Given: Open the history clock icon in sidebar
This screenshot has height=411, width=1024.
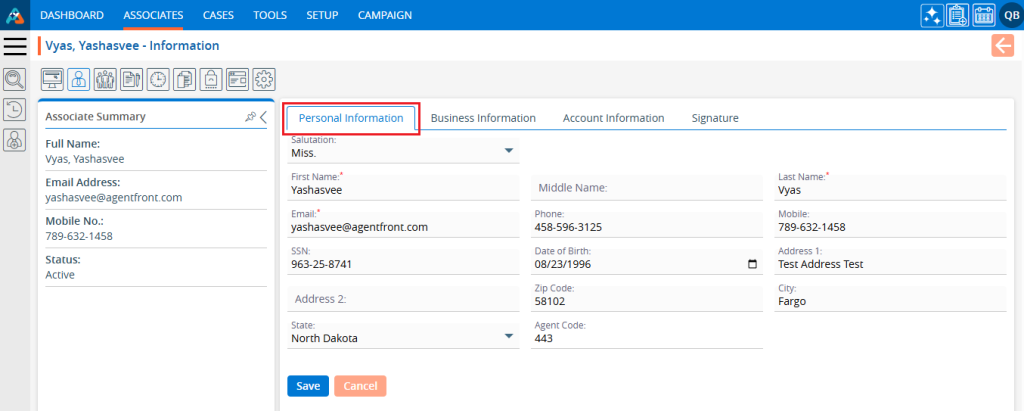Looking at the screenshot, I should pyautogui.click(x=15, y=110).
